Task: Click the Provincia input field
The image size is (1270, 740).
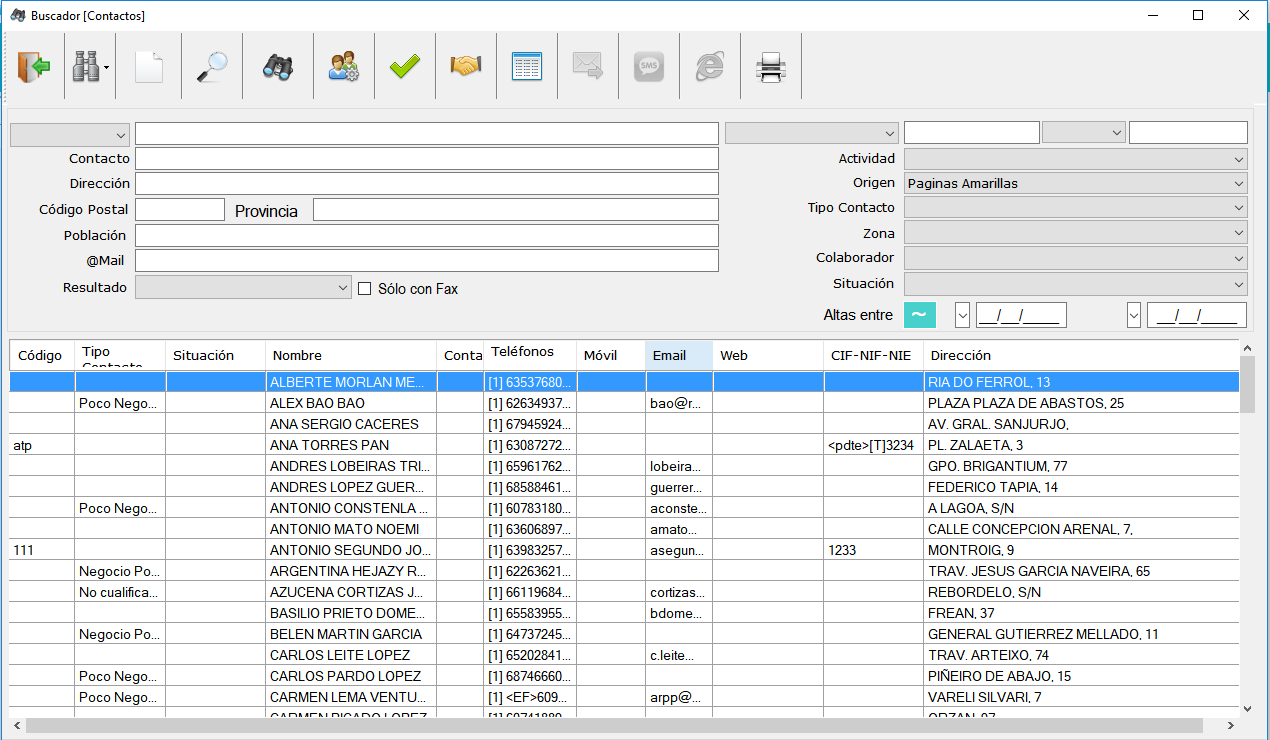Action: 516,209
